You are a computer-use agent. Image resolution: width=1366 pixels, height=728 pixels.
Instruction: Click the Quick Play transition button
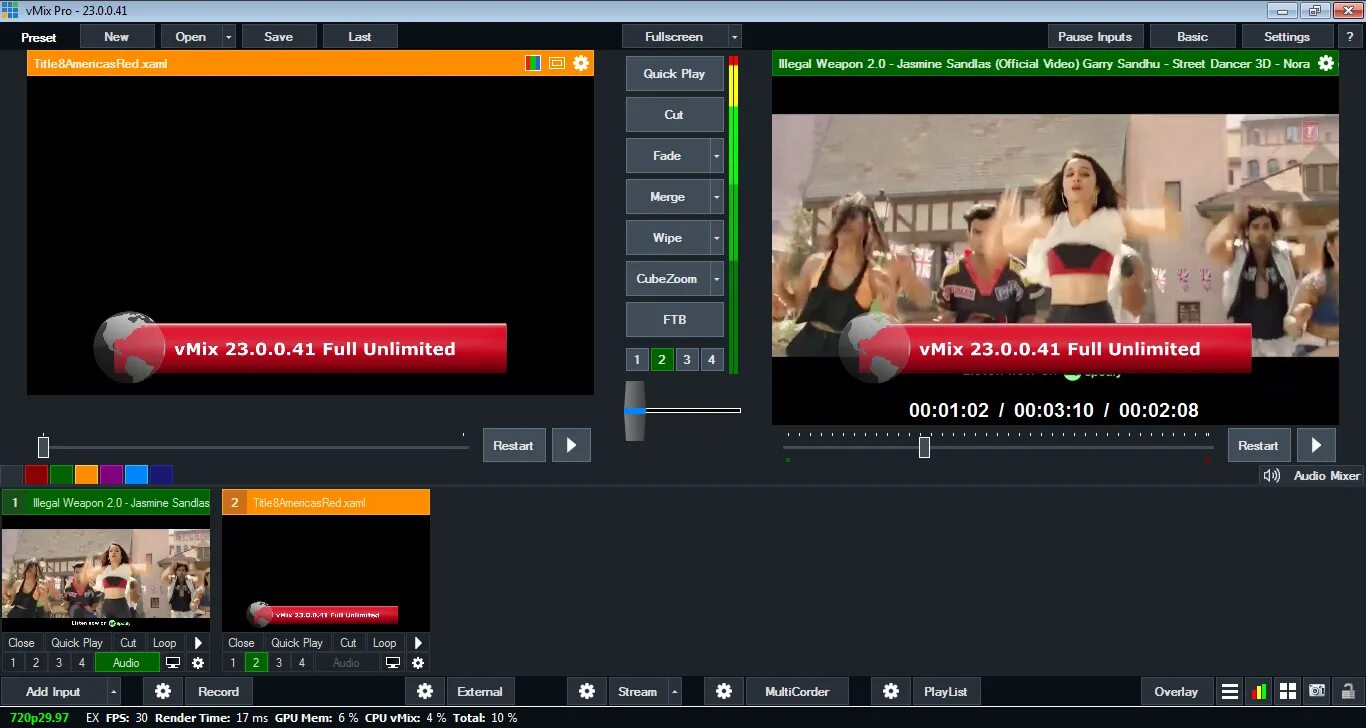(674, 74)
